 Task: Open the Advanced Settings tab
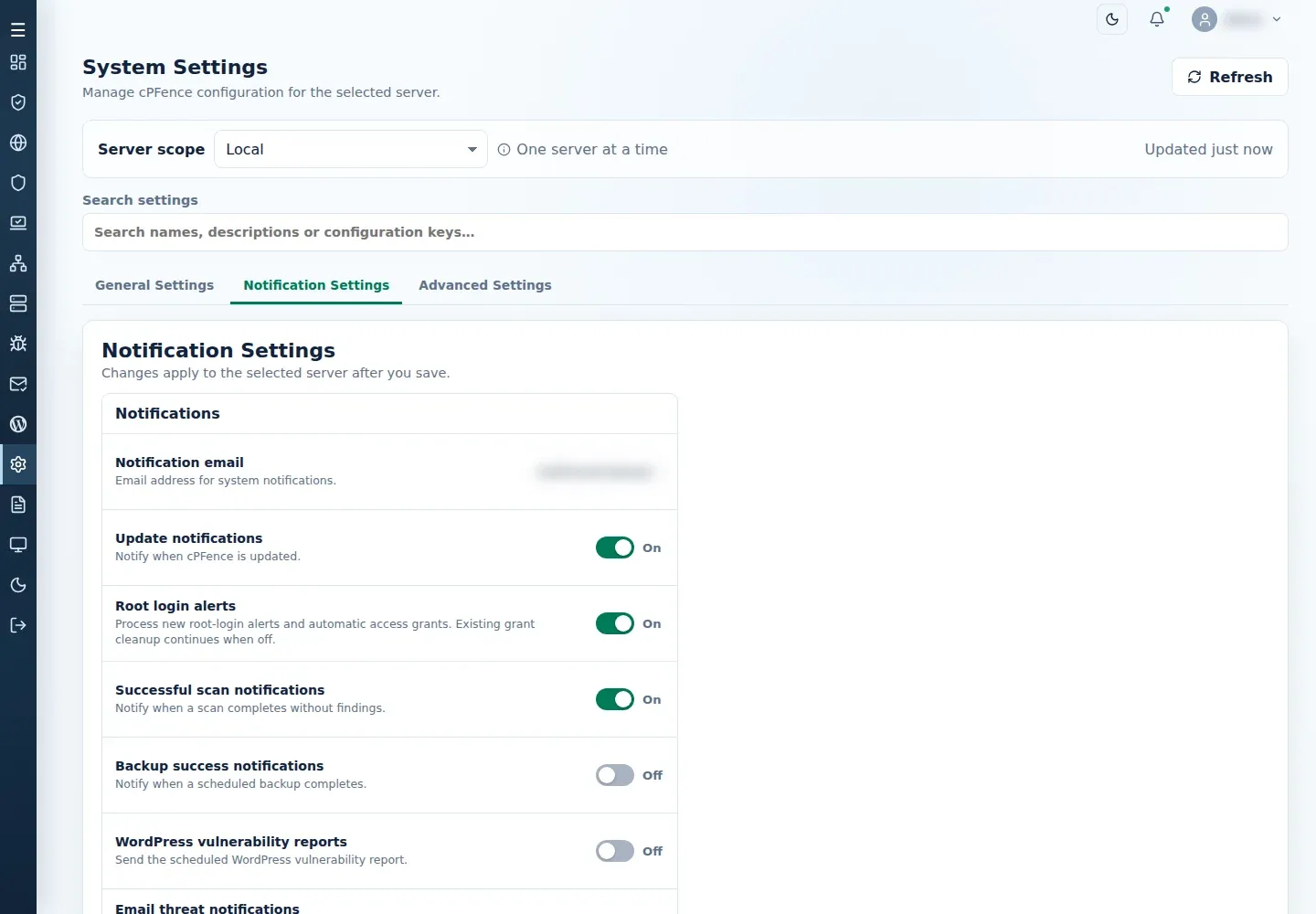[x=485, y=285]
